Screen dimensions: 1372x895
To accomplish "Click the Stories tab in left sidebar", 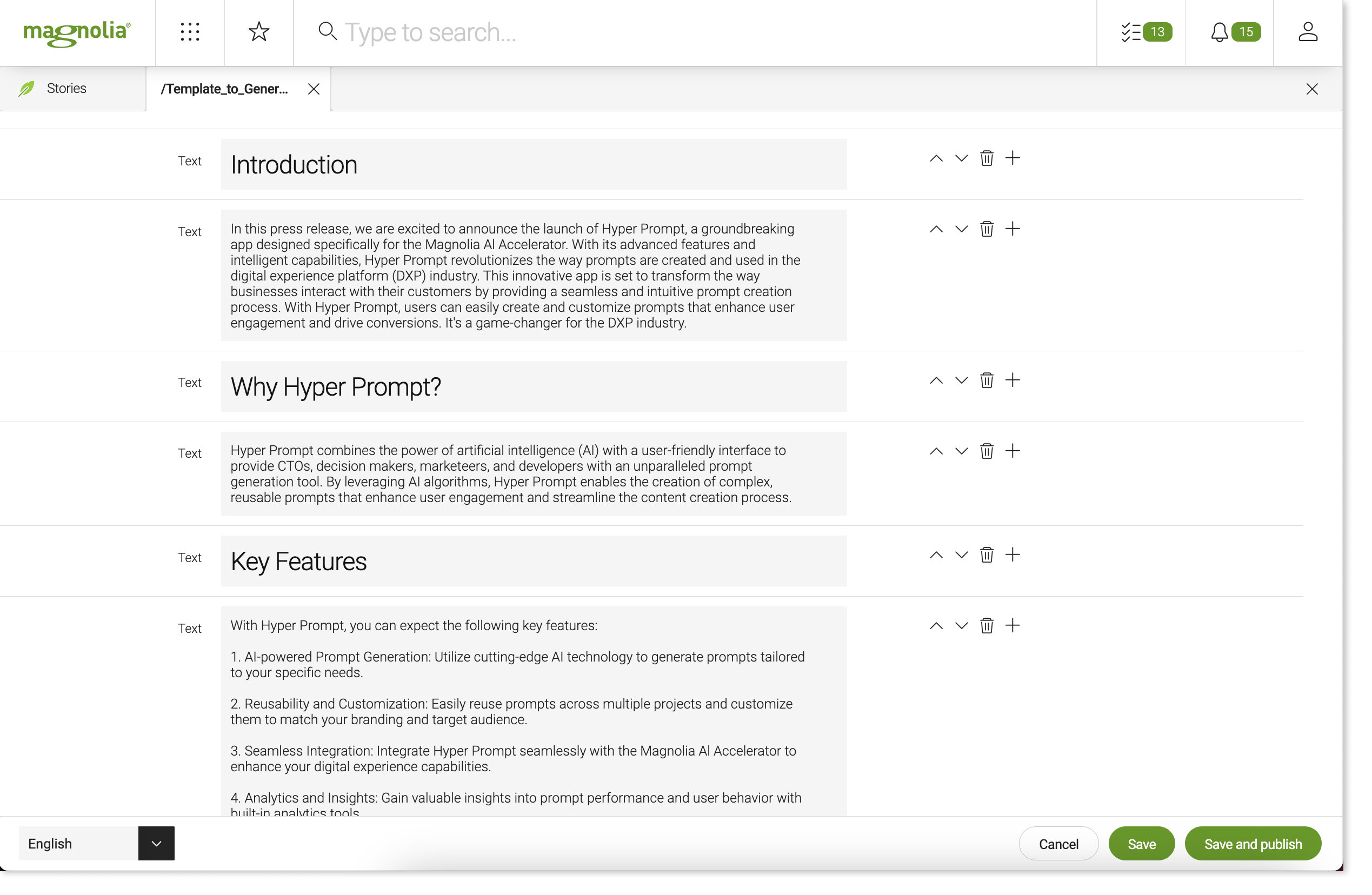I will point(66,88).
